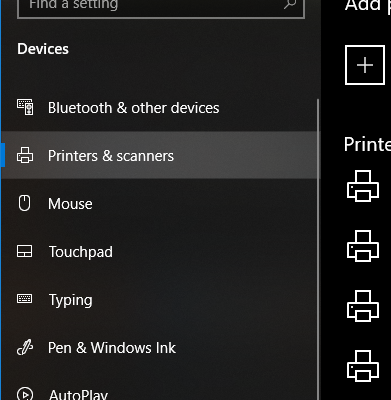Click the Typing keyboard icon
This screenshot has height=400, width=391.
click(25, 299)
